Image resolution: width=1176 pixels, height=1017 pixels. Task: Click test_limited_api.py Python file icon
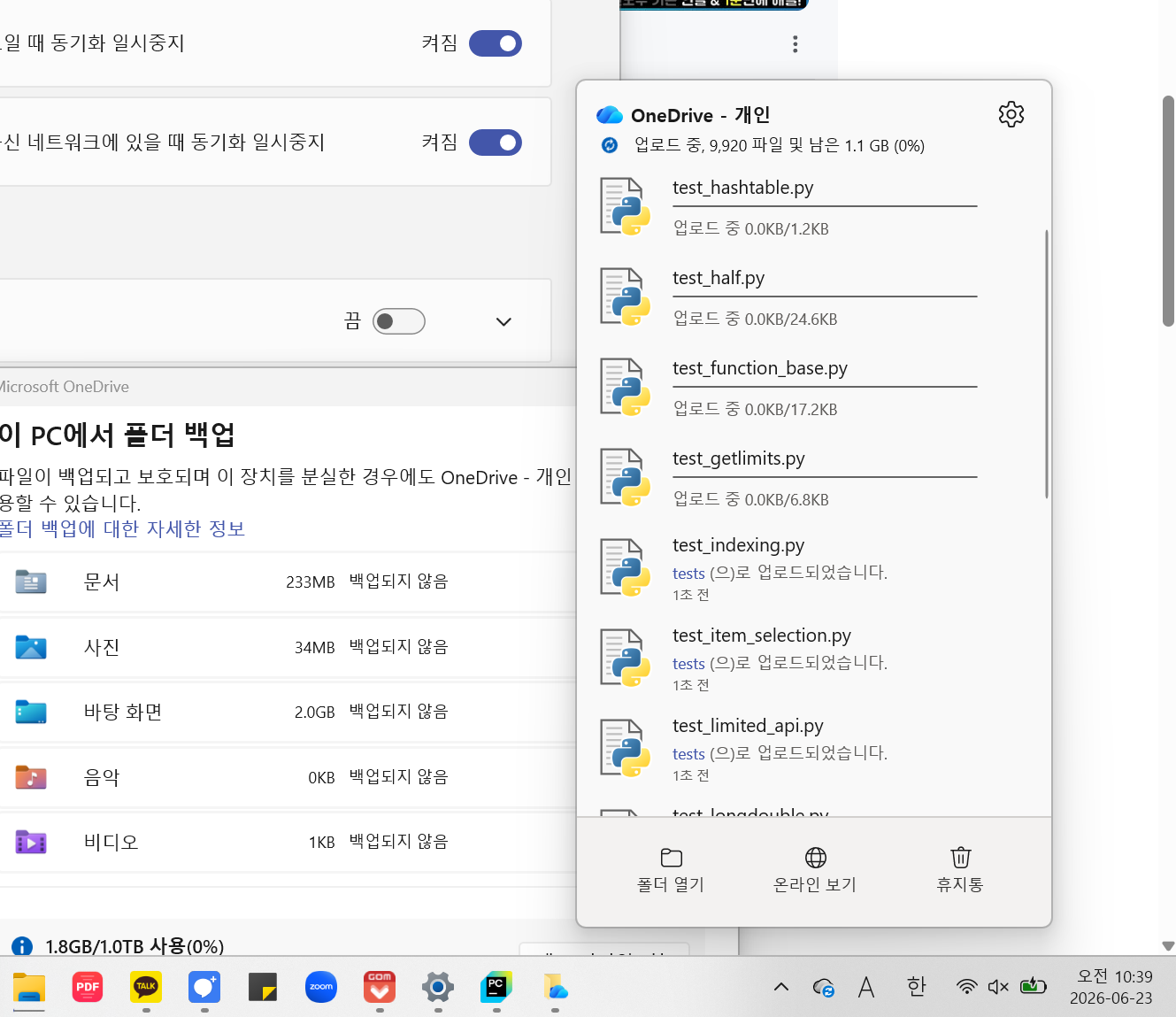(625, 748)
